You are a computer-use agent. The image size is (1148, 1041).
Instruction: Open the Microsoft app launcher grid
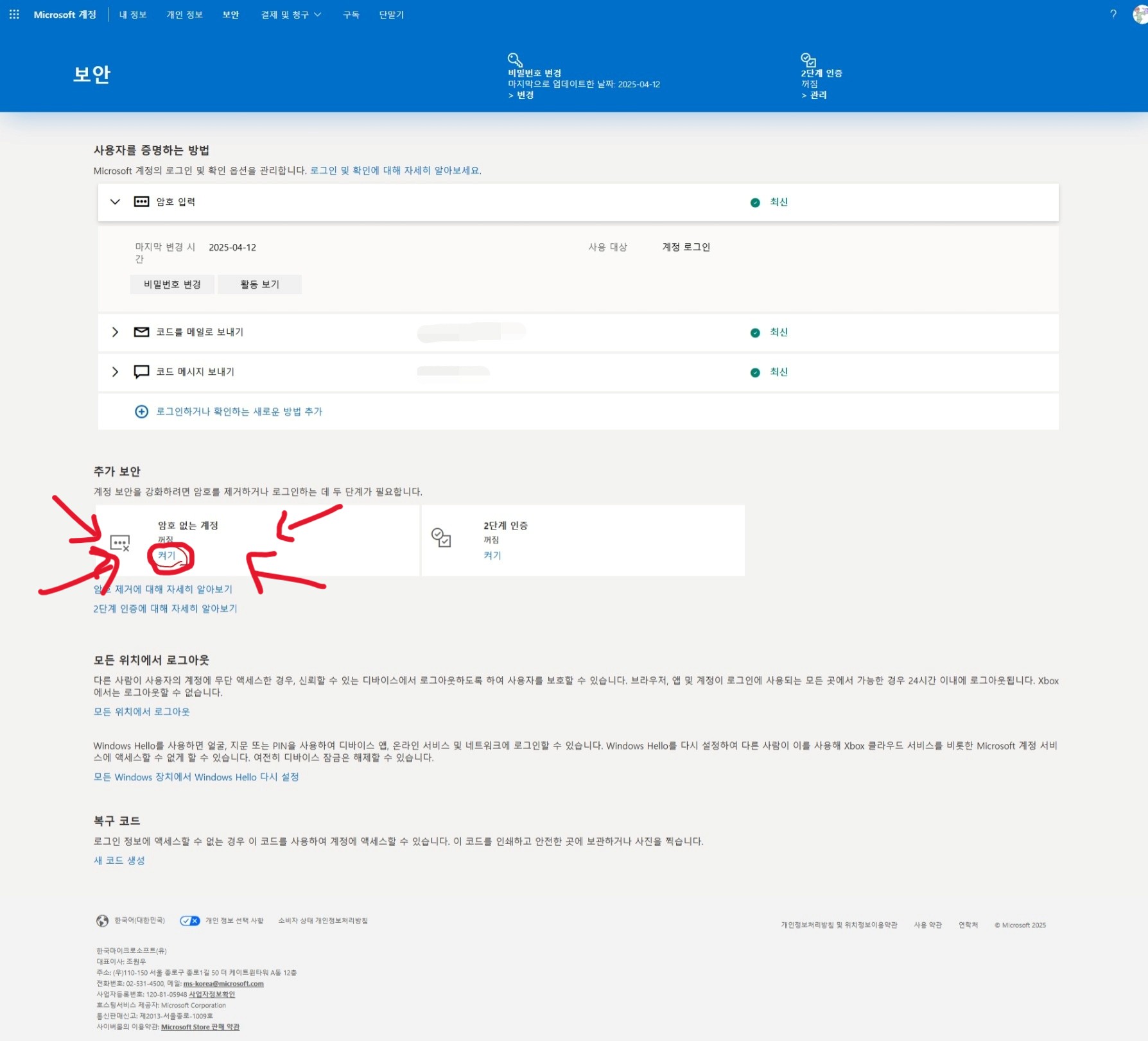click(14, 14)
